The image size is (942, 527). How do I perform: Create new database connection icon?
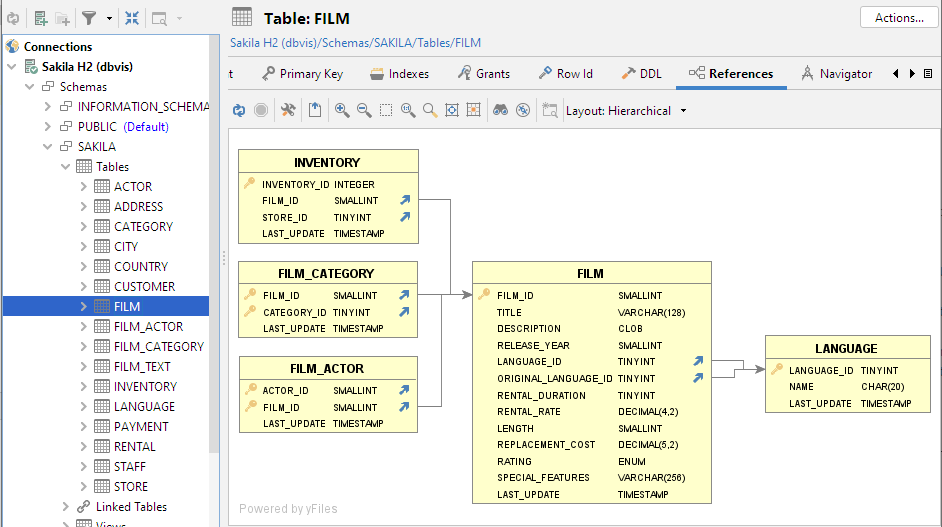pyautogui.click(x=41, y=18)
